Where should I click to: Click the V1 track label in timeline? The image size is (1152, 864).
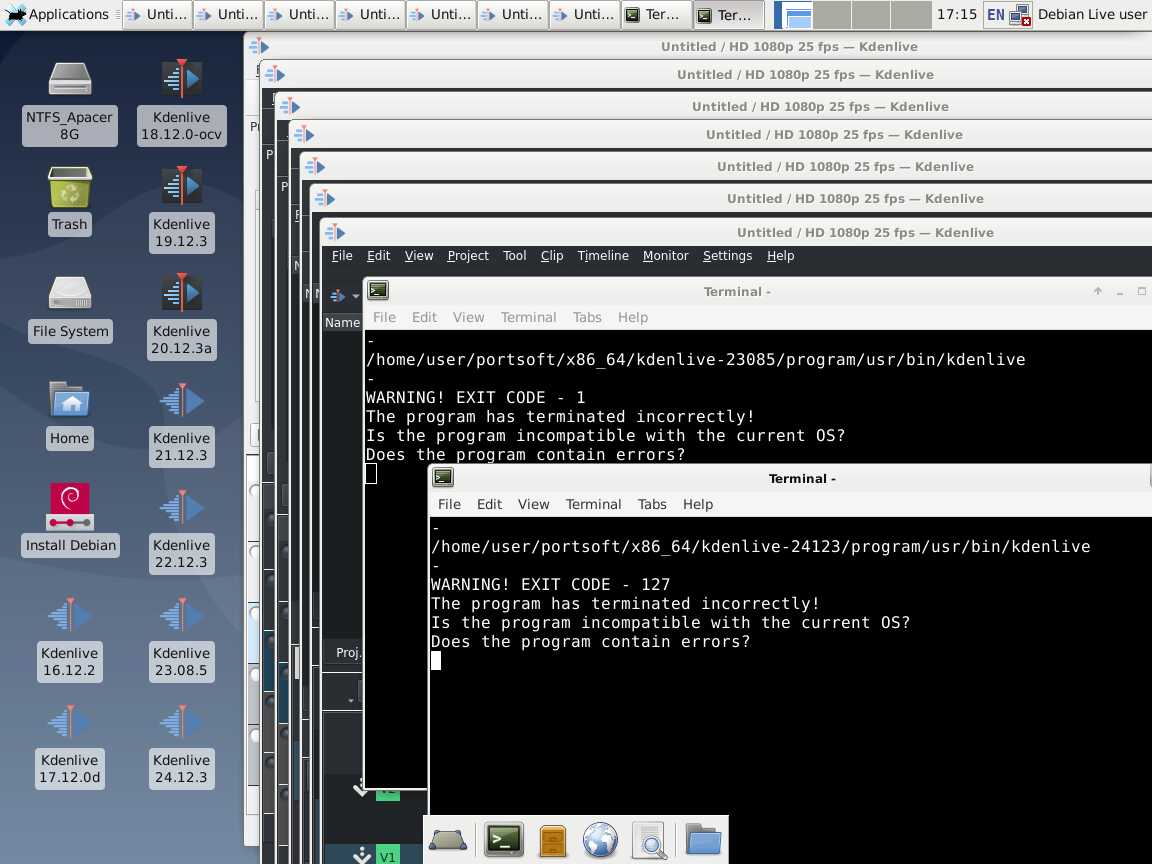tap(387, 856)
